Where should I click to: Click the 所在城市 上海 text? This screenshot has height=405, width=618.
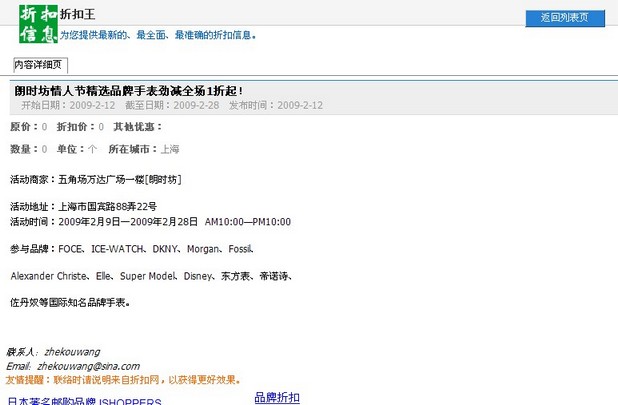pos(144,149)
